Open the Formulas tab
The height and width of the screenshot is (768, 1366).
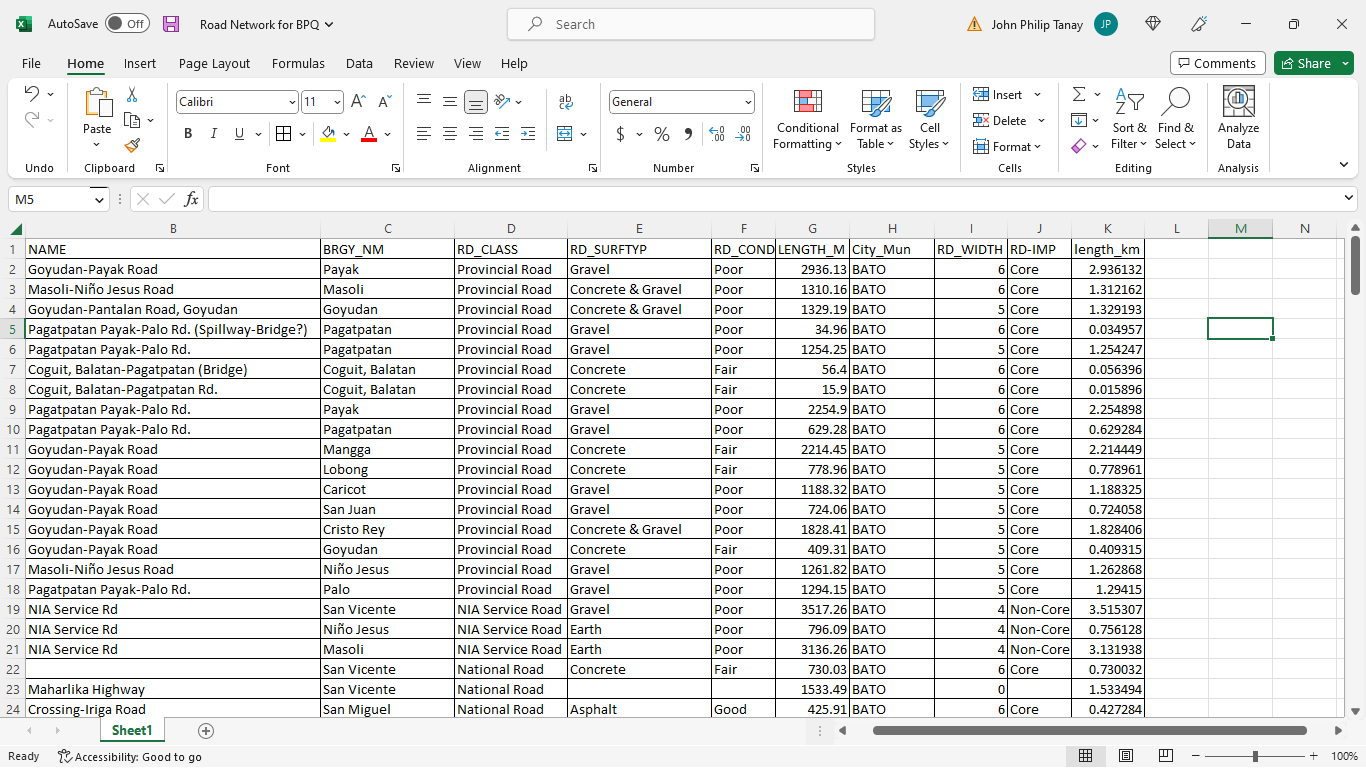pos(298,63)
